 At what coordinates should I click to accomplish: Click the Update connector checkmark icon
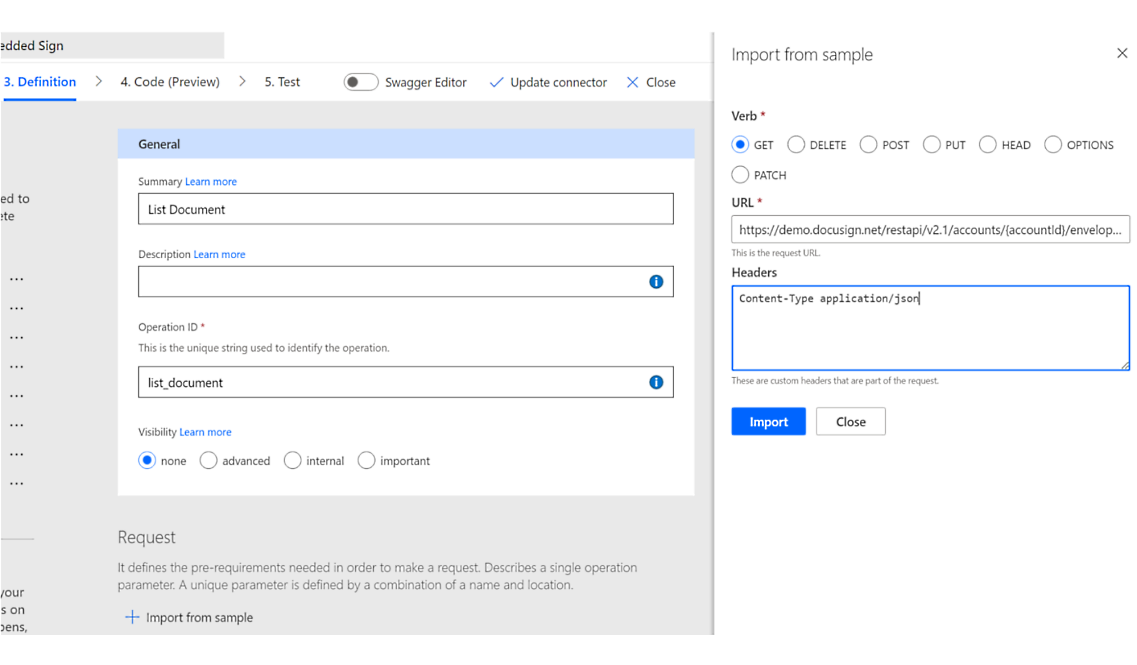pyautogui.click(x=497, y=82)
